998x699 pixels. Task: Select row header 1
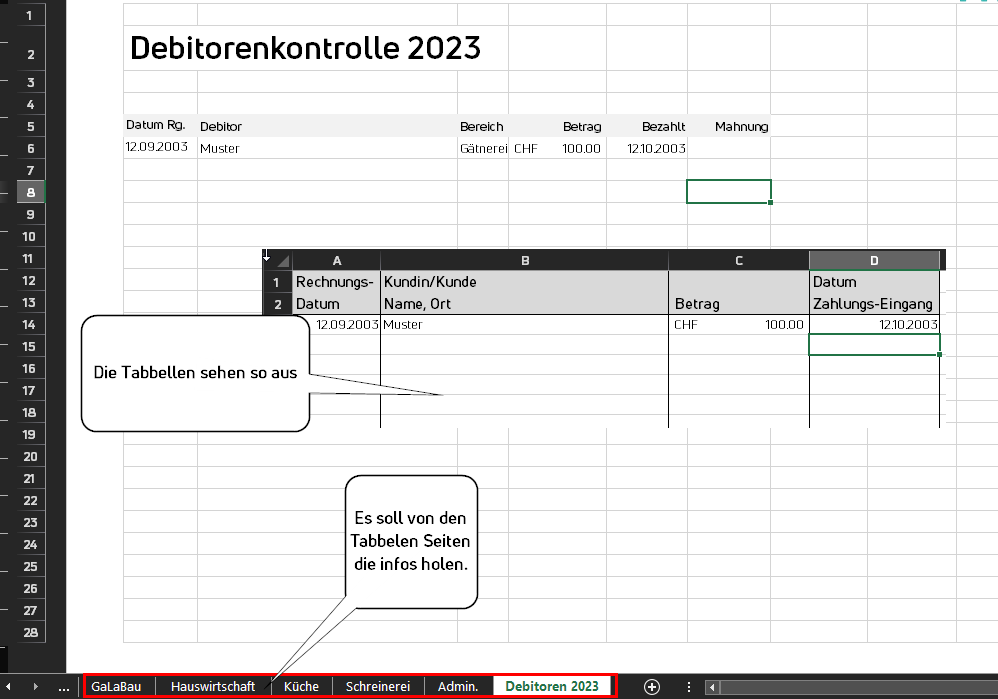(x=29, y=15)
